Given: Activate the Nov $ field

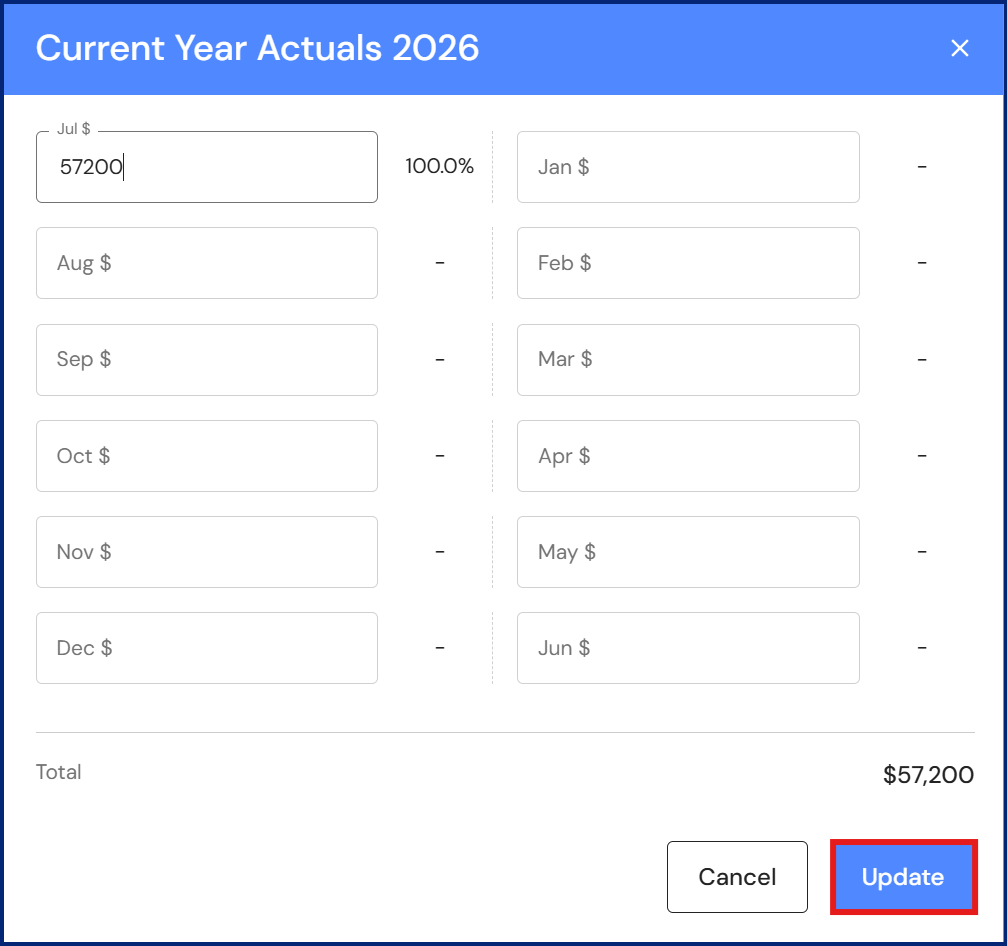Looking at the screenshot, I should tap(207, 552).
